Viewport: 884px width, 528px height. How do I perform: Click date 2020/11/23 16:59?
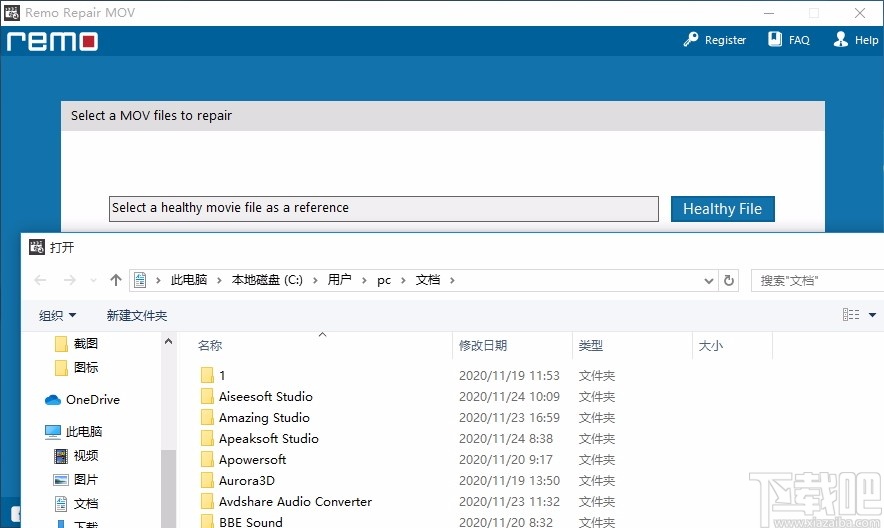(x=509, y=418)
